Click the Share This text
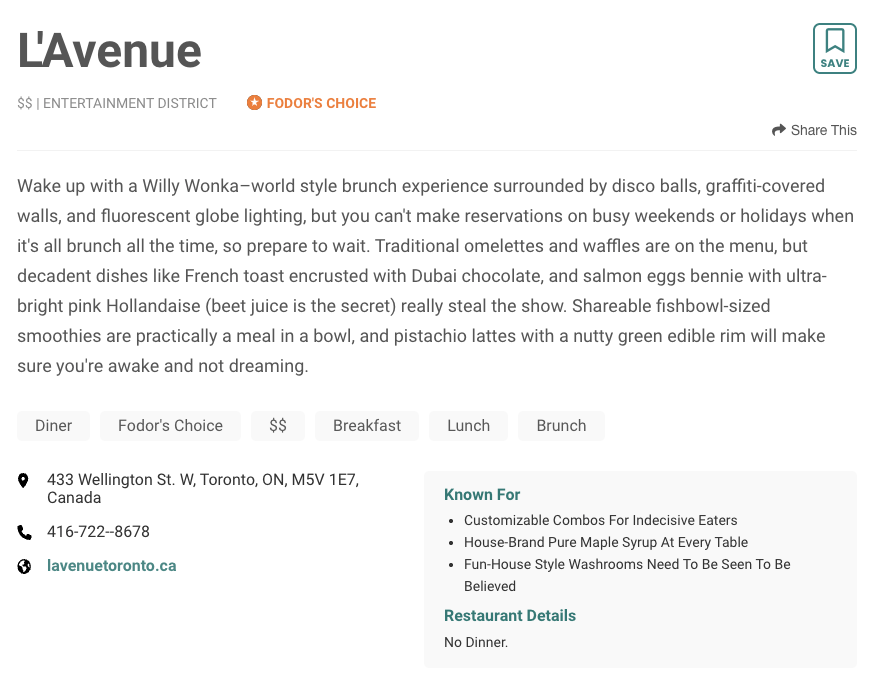The height and width of the screenshot is (673, 883). (823, 130)
